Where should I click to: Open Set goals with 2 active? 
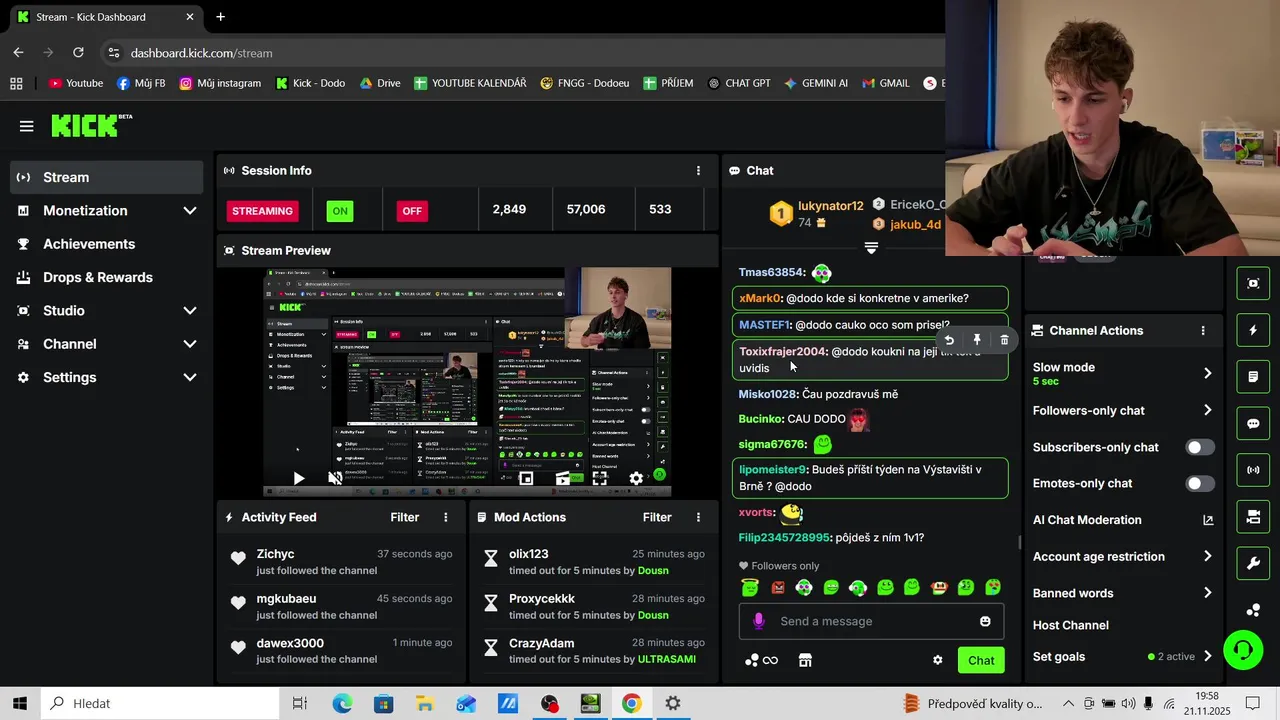pos(1124,657)
